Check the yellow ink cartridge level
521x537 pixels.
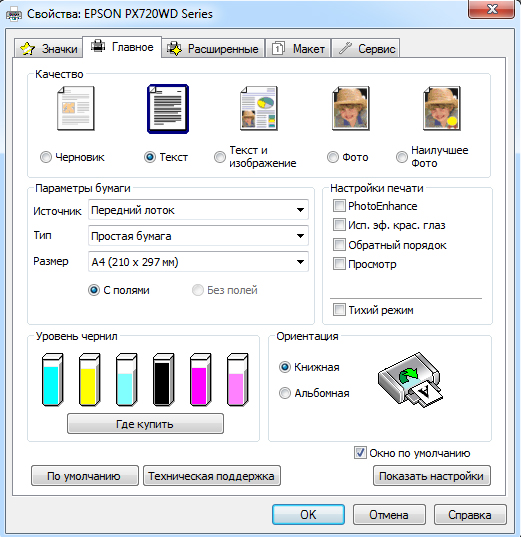89,380
